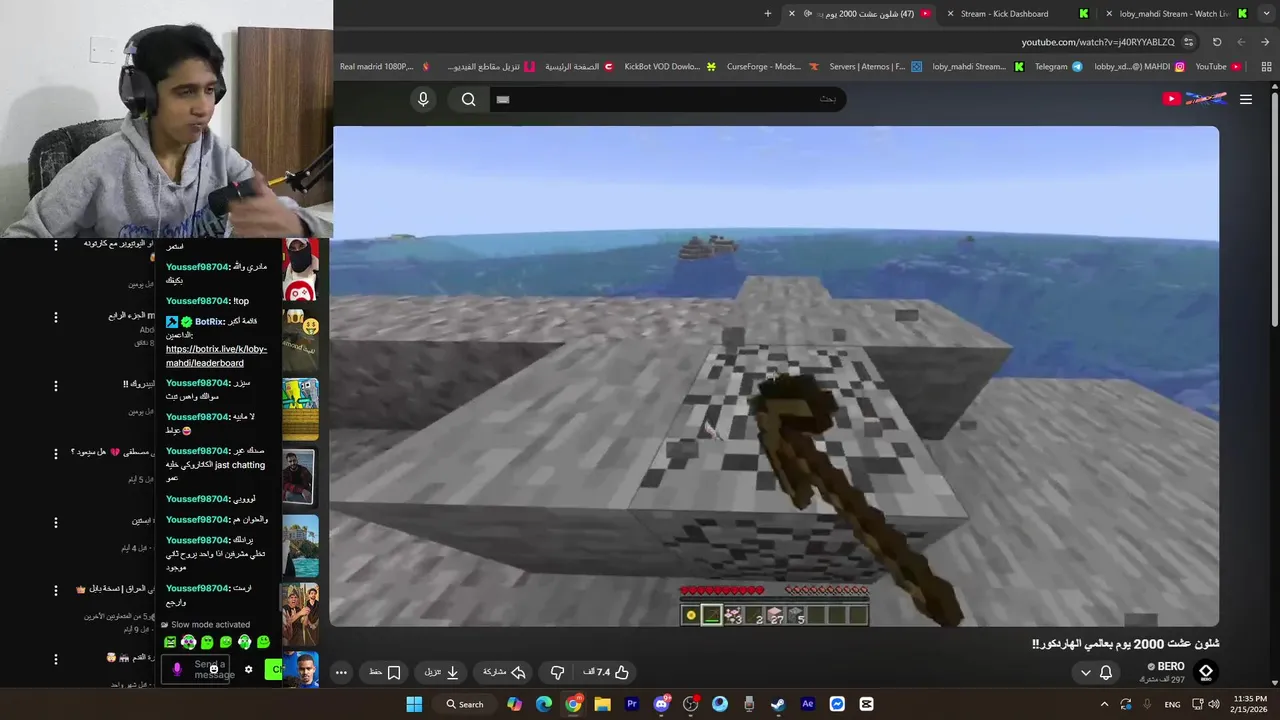The height and width of the screenshot is (720, 1280).
Task: Click the taskbar Search box
Action: pyautogui.click(x=465, y=704)
